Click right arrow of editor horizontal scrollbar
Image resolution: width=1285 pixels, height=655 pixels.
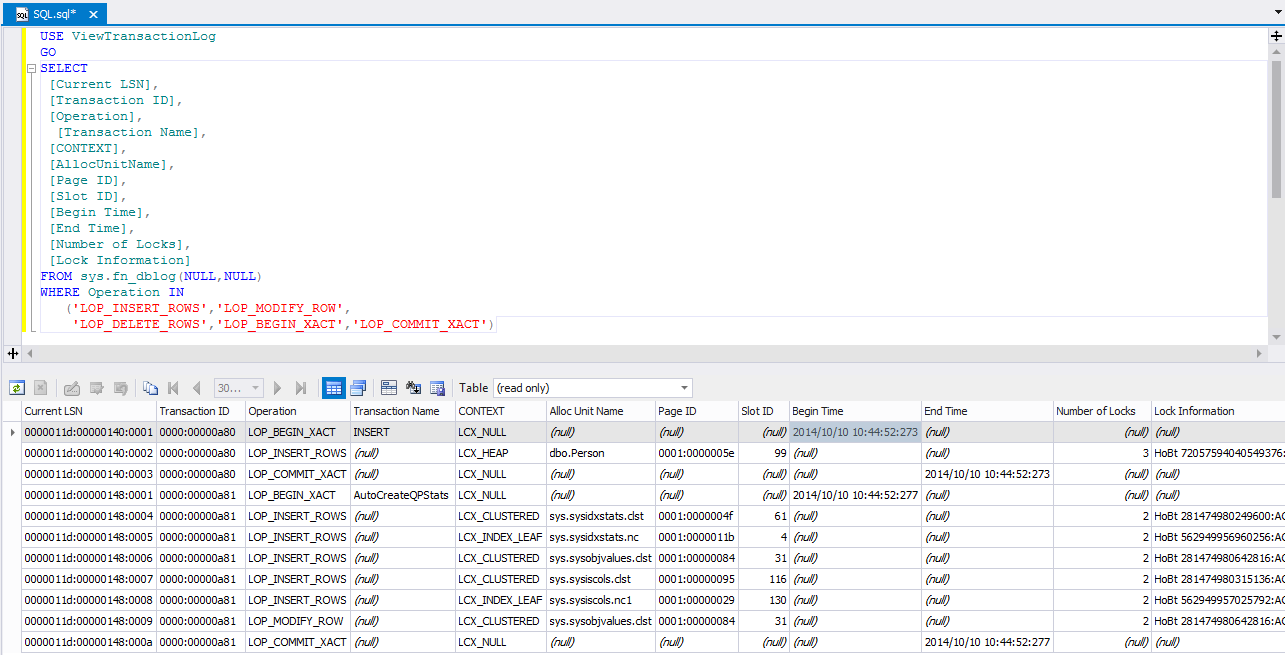coord(1260,353)
